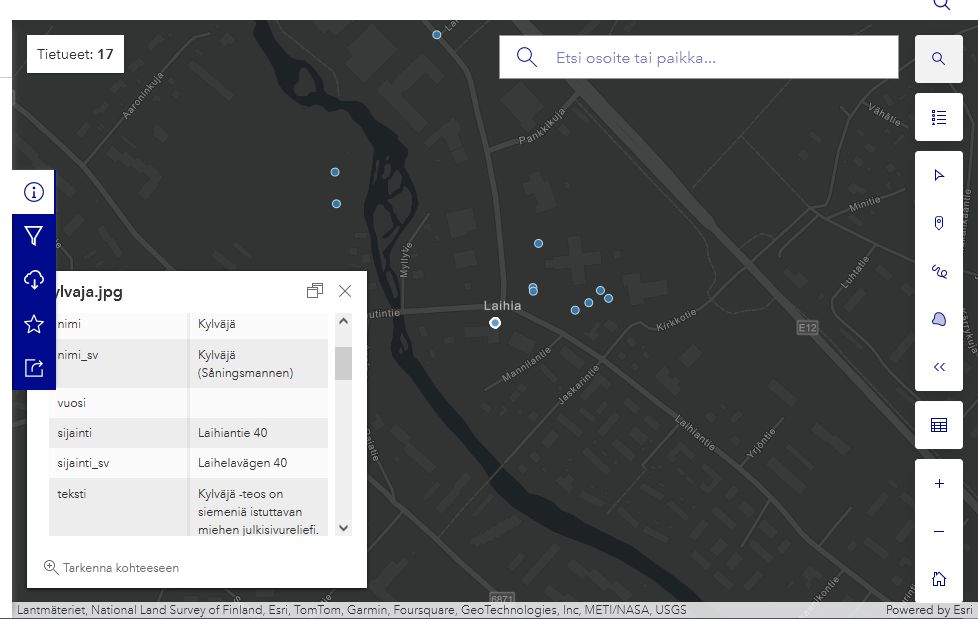Click the cloud download icon
The width and height of the screenshot is (978, 619).
coord(33,280)
